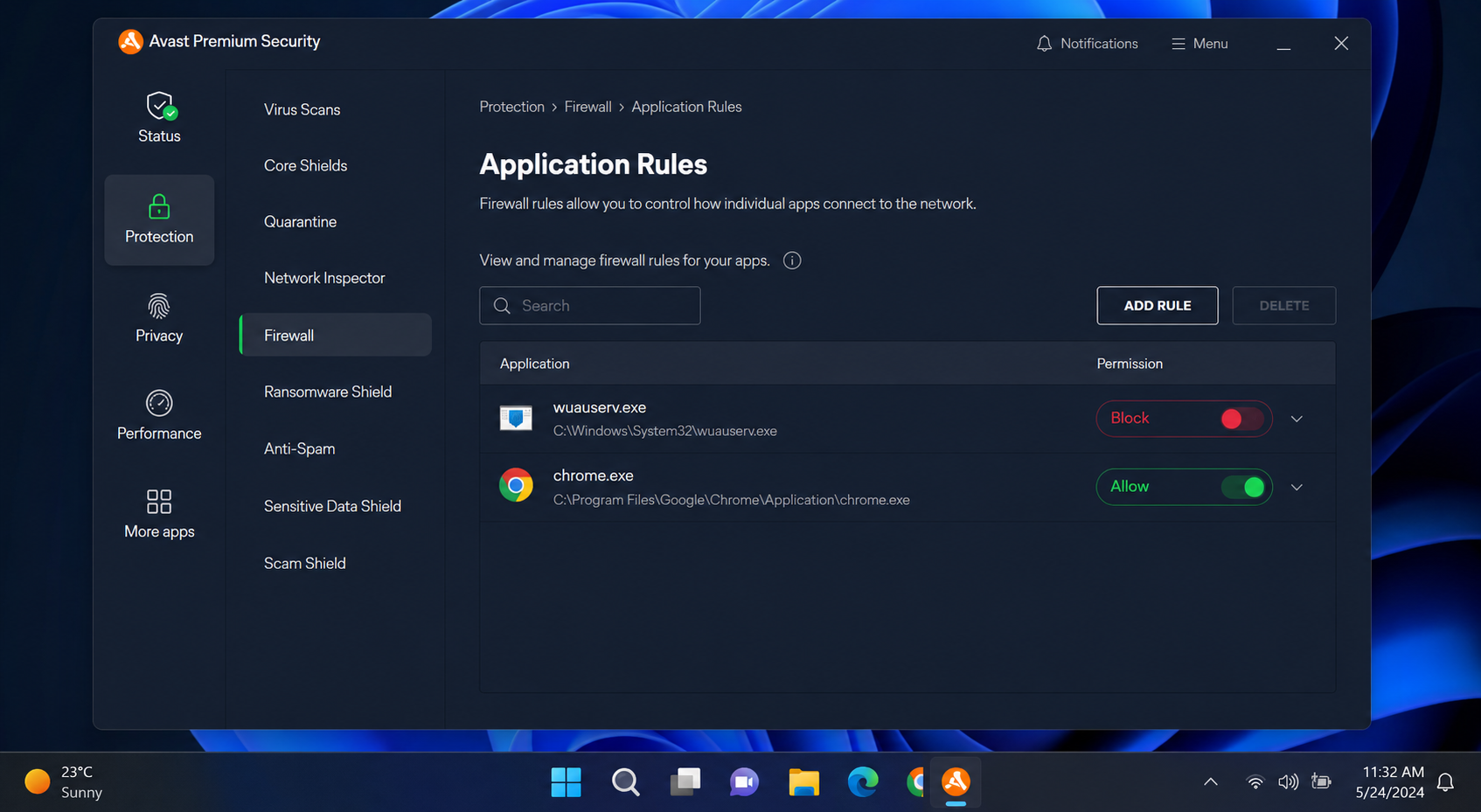The height and width of the screenshot is (812, 1481).
Task: Open Google Chrome from taskbar
Action: [915, 782]
